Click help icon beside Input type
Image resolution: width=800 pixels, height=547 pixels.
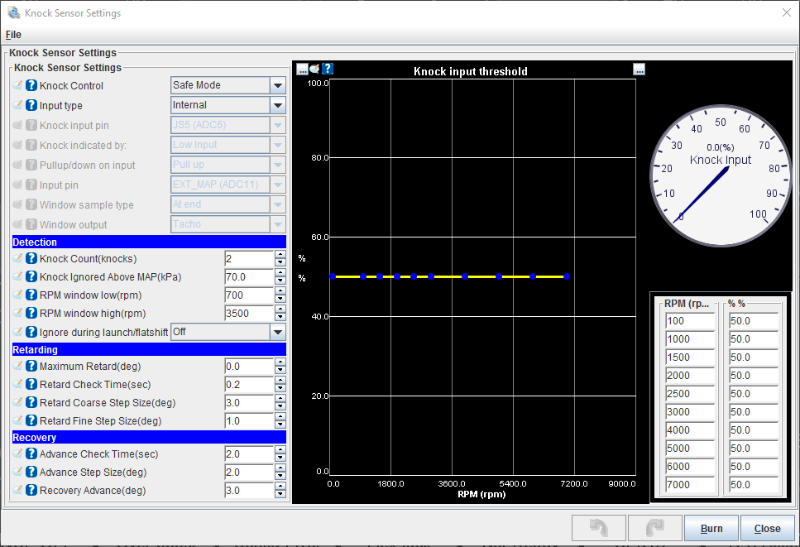(x=31, y=105)
